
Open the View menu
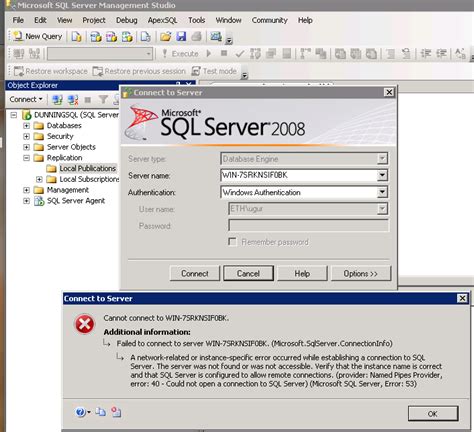point(64,20)
